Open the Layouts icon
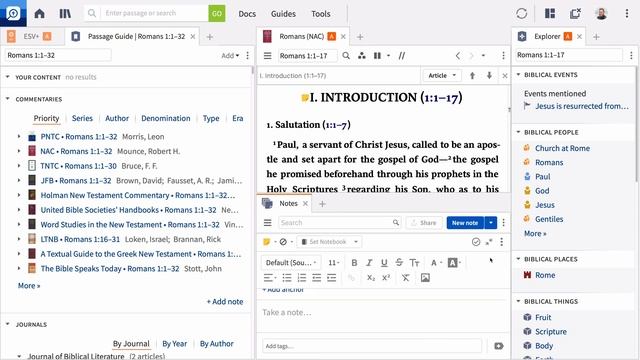 (550, 13)
